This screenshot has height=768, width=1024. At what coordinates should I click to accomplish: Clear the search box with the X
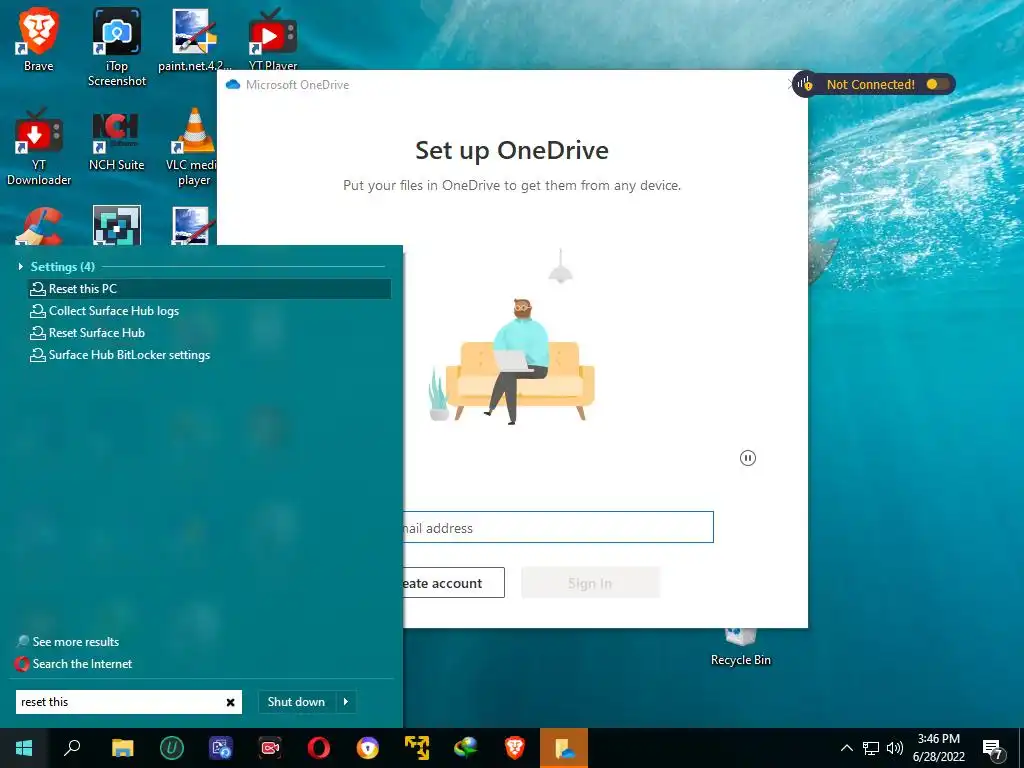click(231, 702)
